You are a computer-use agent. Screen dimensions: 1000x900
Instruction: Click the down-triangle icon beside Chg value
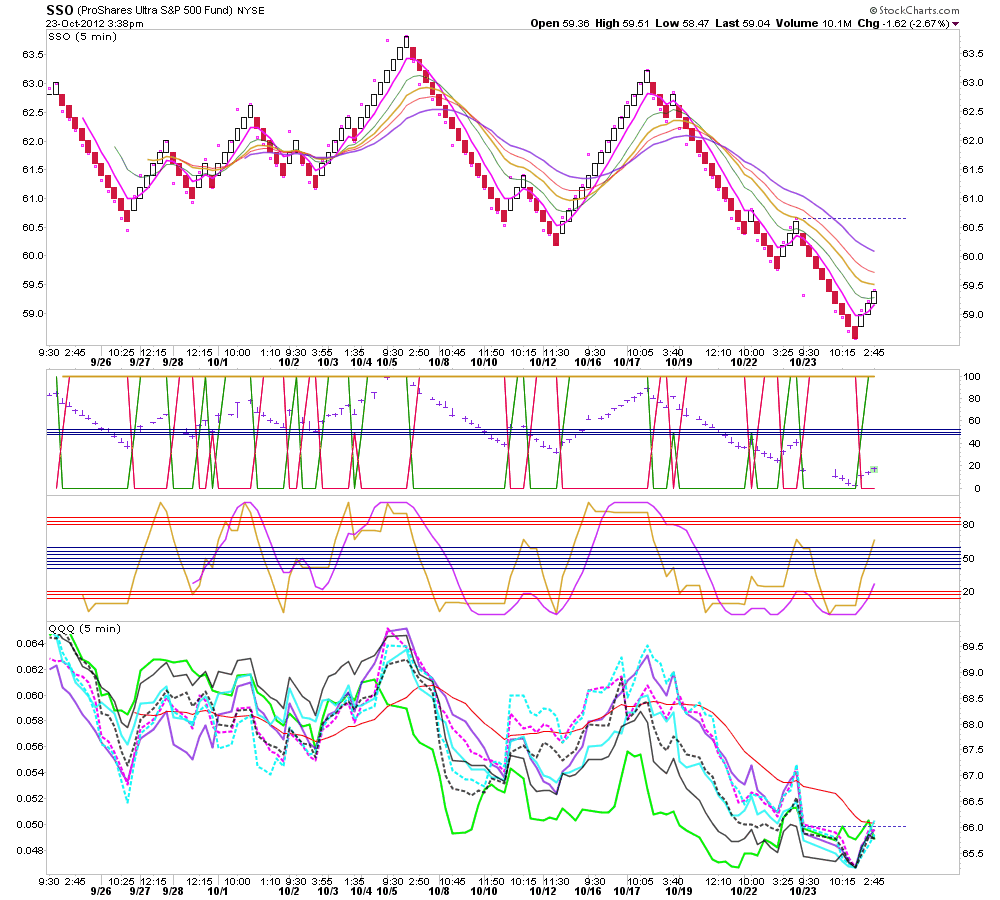[x=955, y=24]
